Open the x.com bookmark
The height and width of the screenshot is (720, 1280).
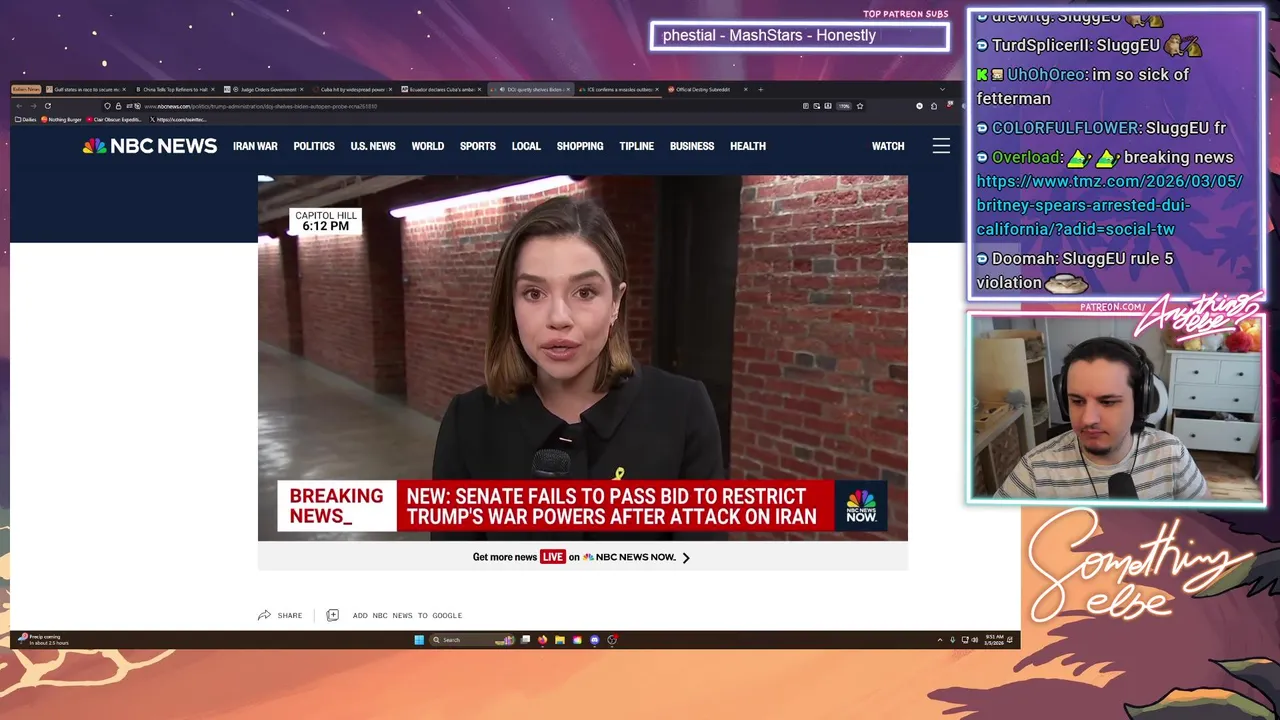pos(178,119)
